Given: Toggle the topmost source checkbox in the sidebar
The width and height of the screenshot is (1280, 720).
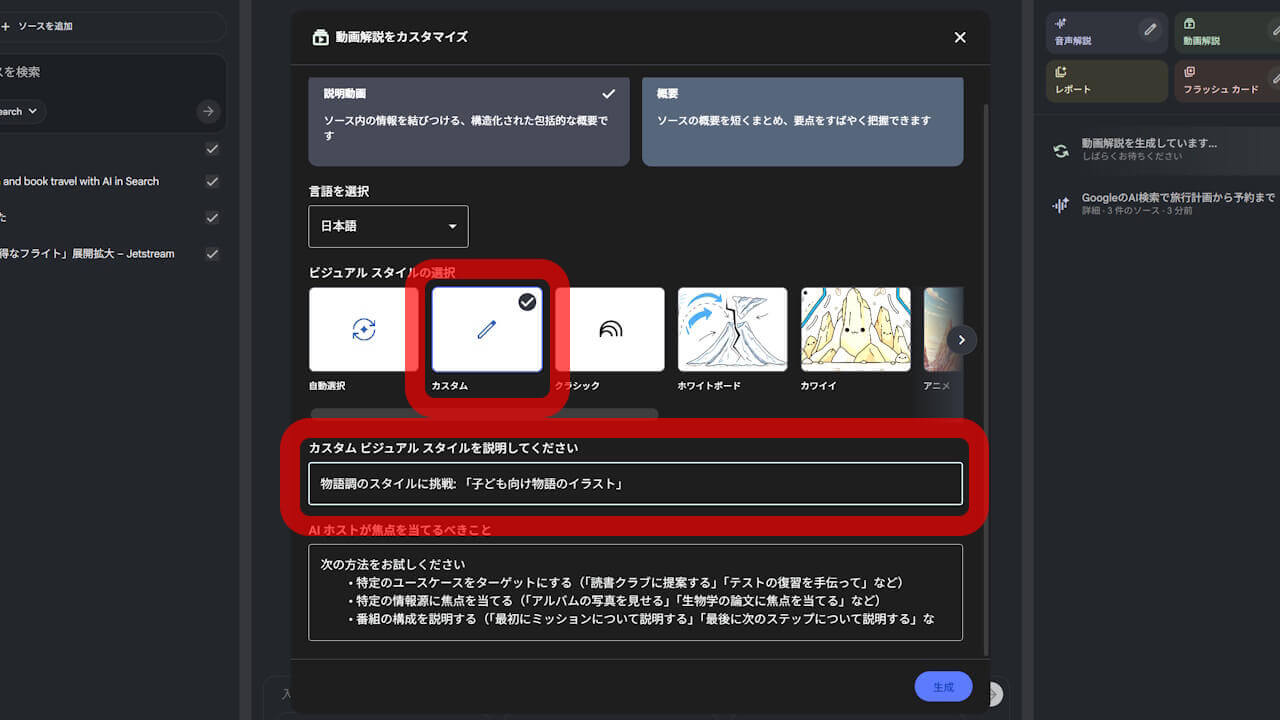Looking at the screenshot, I should point(212,148).
